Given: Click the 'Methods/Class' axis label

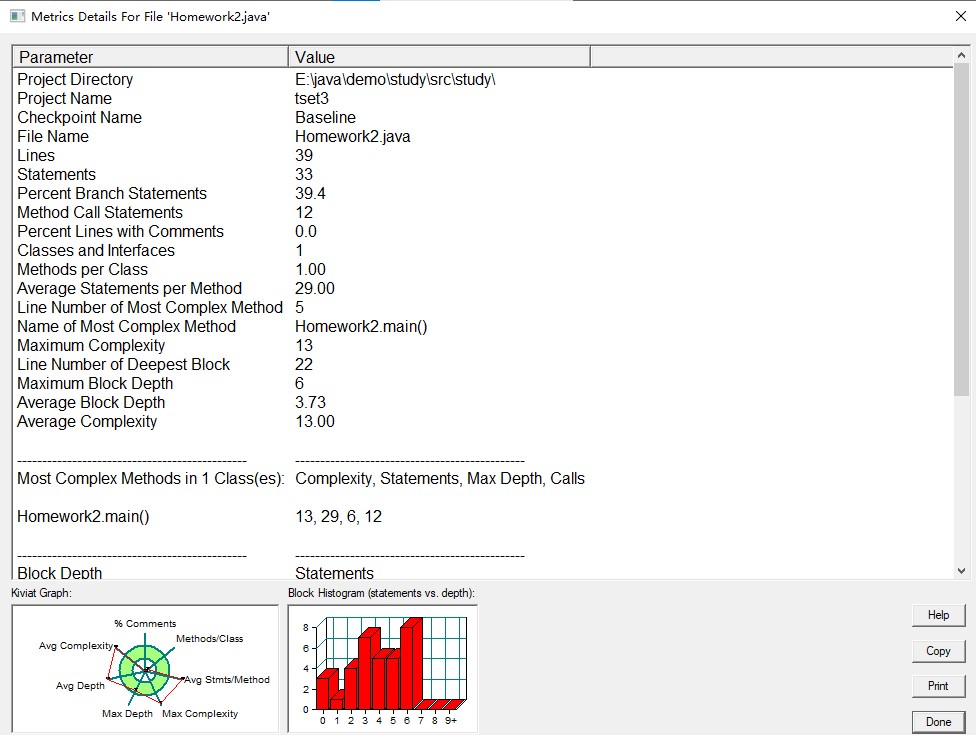Looking at the screenshot, I should click(210, 639).
